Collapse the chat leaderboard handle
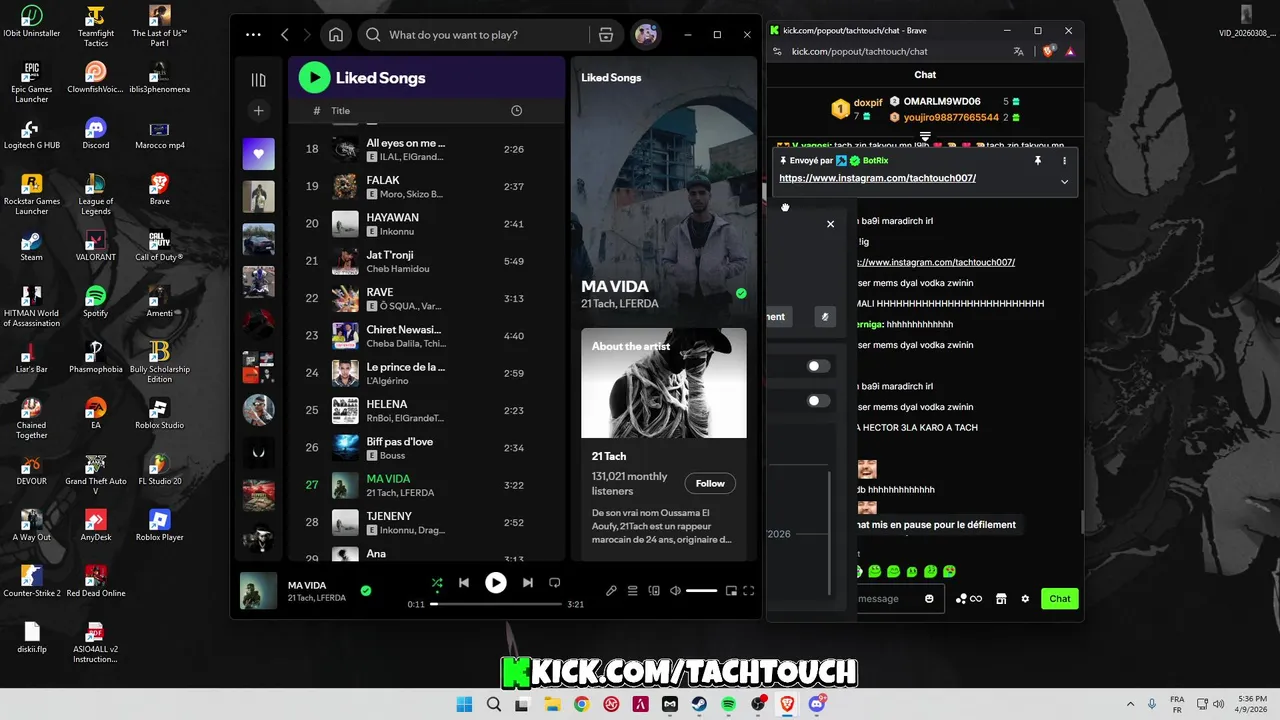The width and height of the screenshot is (1280, 720). [x=925, y=137]
